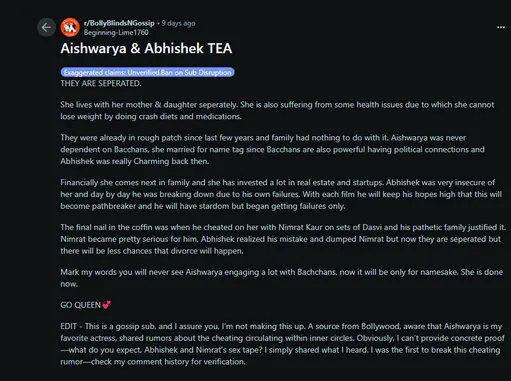The image size is (511, 381).
Task: Click the 'GO QUEEN' text
Action: (80, 305)
